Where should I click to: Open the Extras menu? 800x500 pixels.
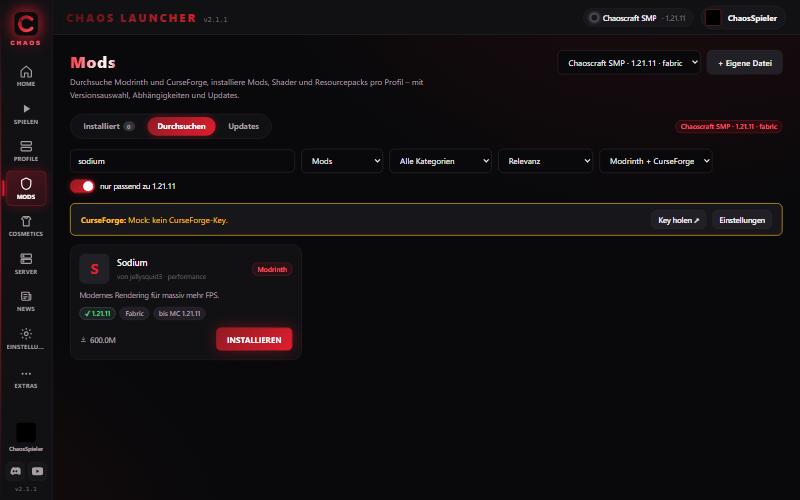(x=26, y=379)
